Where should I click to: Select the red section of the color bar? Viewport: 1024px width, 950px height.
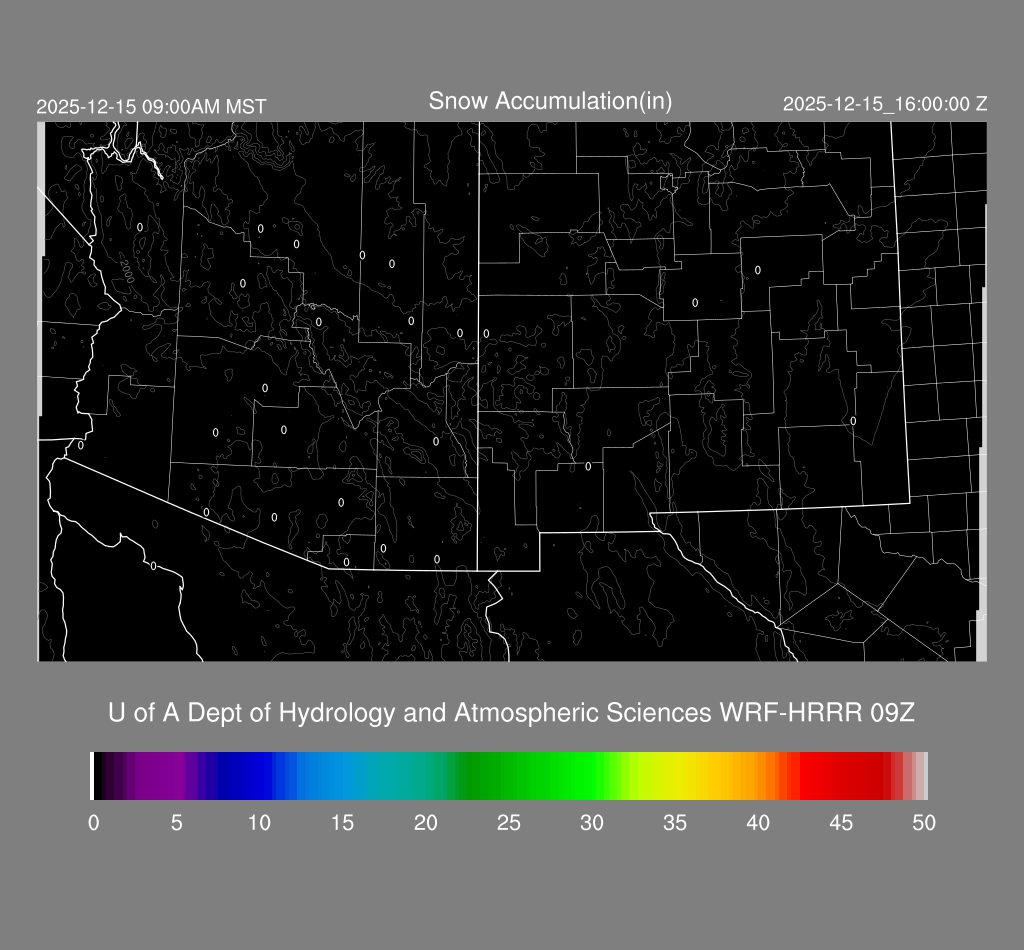click(840, 776)
